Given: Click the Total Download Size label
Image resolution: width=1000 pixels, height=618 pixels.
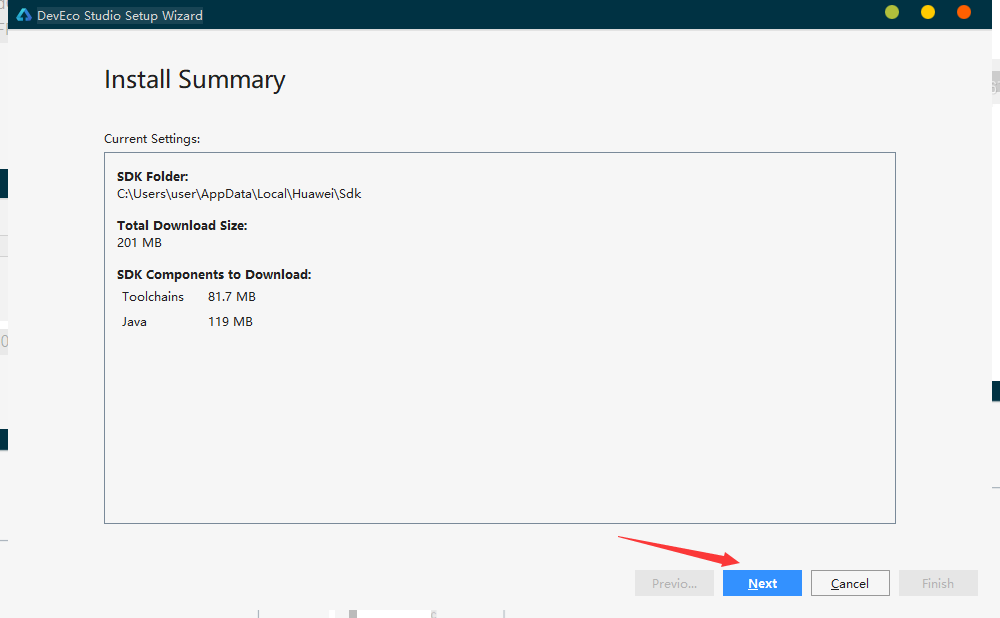Looking at the screenshot, I should [182, 226].
